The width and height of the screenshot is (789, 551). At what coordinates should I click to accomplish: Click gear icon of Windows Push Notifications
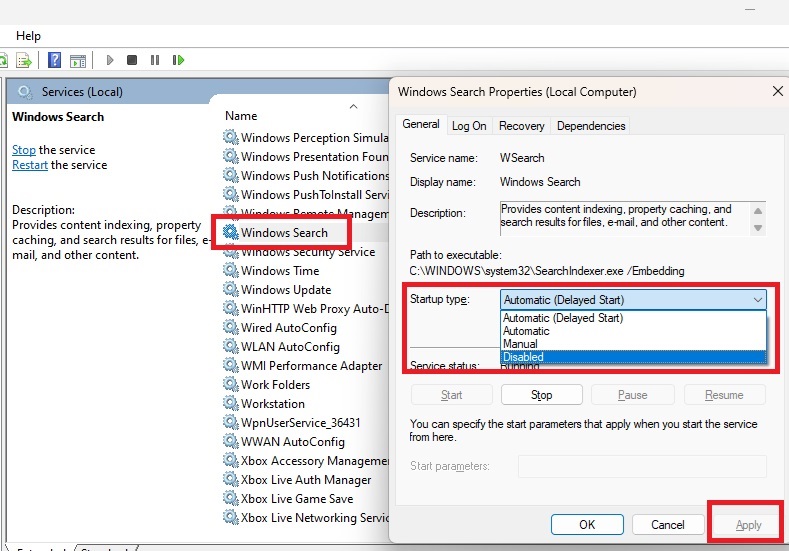coord(230,175)
